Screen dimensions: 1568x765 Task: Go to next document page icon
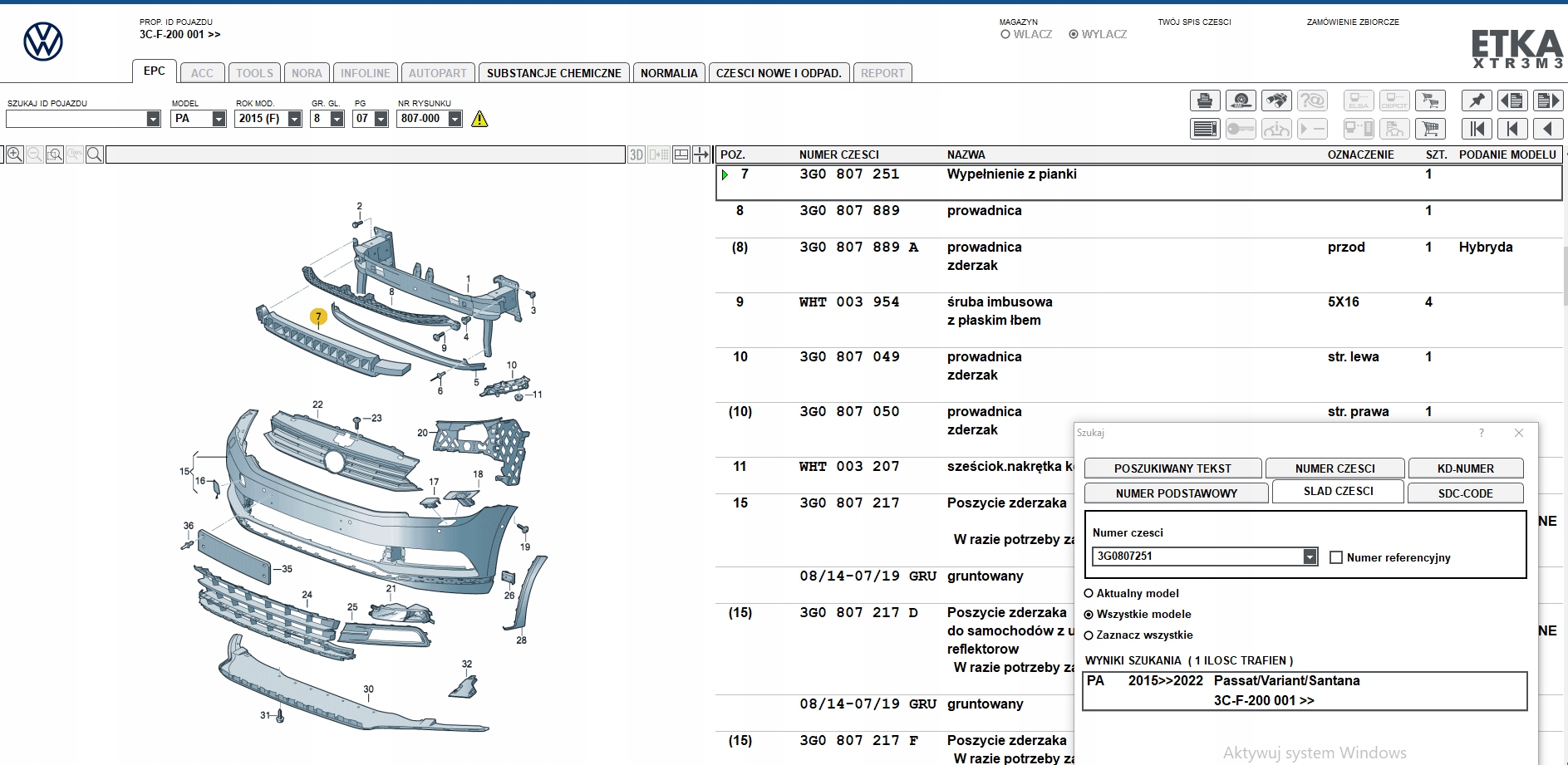pyautogui.click(x=1548, y=101)
